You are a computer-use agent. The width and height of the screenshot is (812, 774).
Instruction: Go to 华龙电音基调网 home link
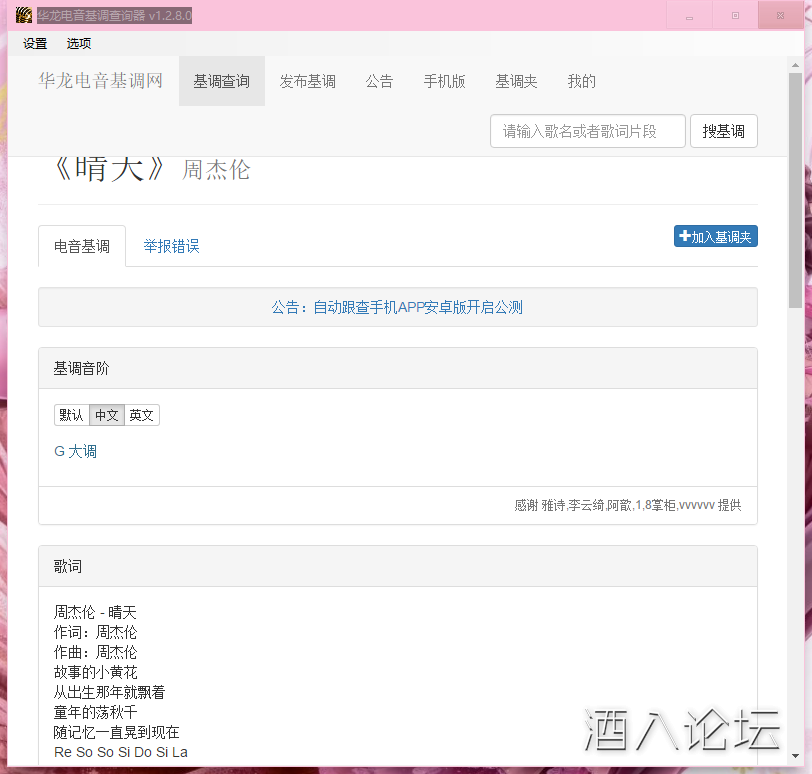point(100,81)
